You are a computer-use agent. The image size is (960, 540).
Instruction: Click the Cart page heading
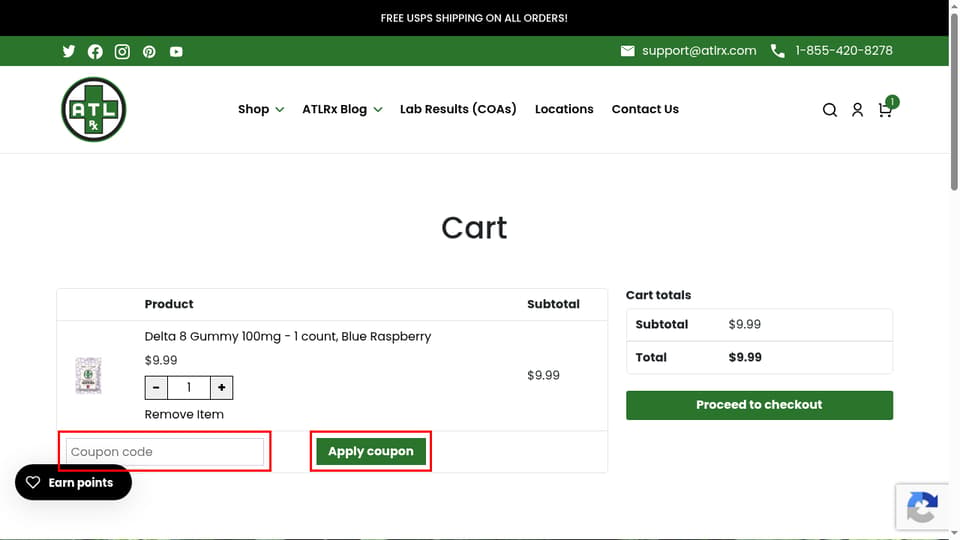474,228
